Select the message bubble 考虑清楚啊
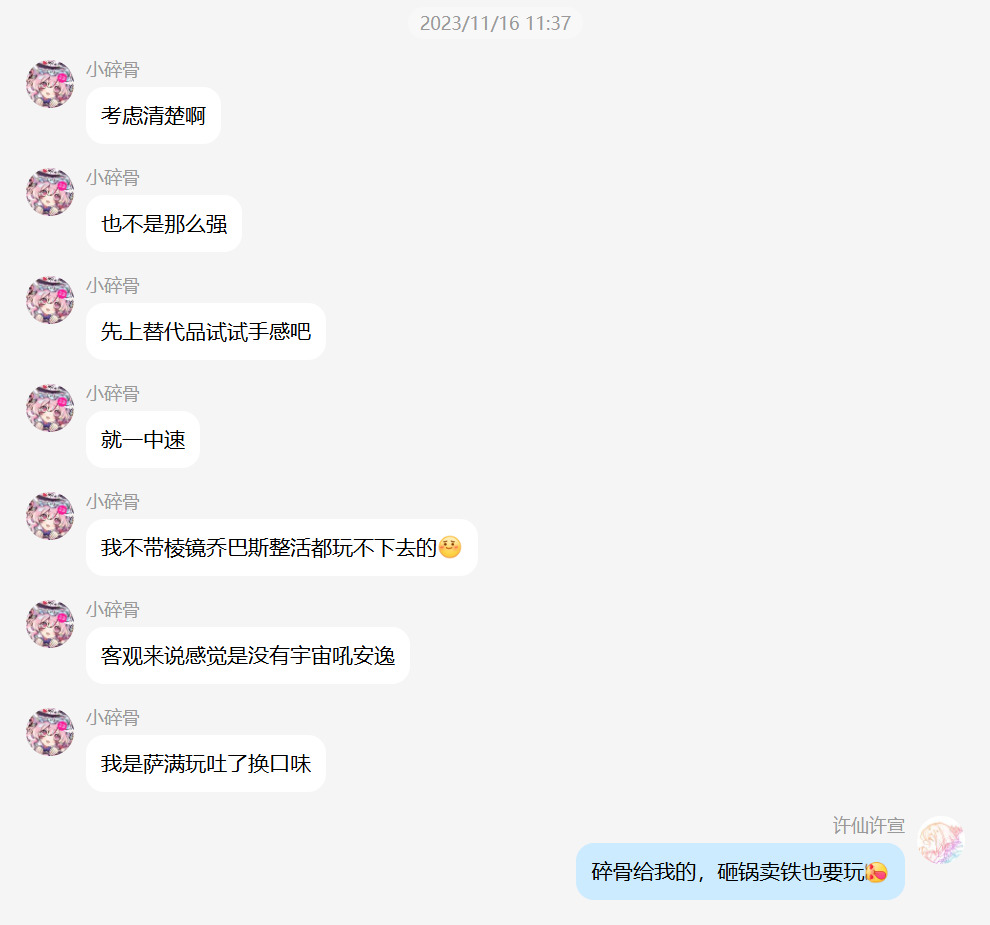The height and width of the screenshot is (925, 990). pyautogui.click(x=153, y=116)
